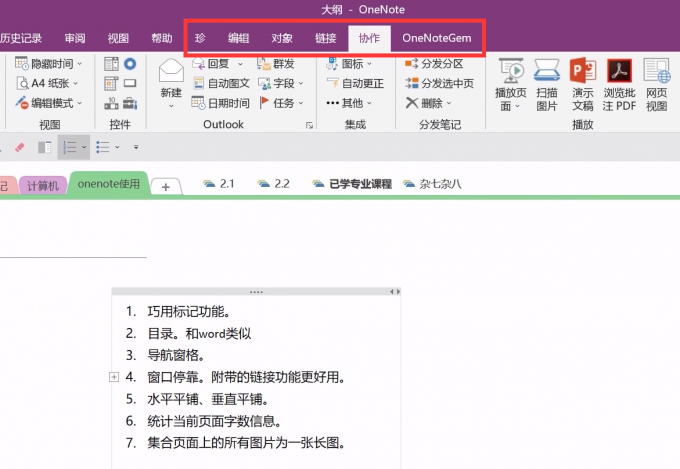The width and height of the screenshot is (680, 469).
Task: Open the numbered list style dropdown
Action: tap(84, 148)
